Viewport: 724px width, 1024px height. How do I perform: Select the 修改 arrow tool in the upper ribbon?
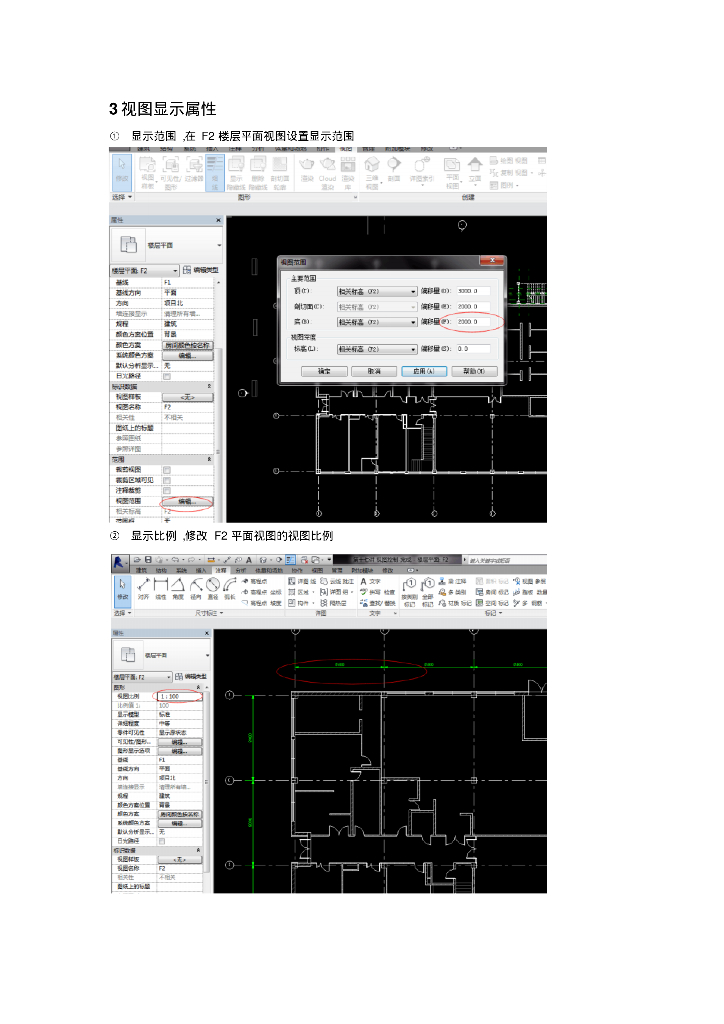(121, 170)
